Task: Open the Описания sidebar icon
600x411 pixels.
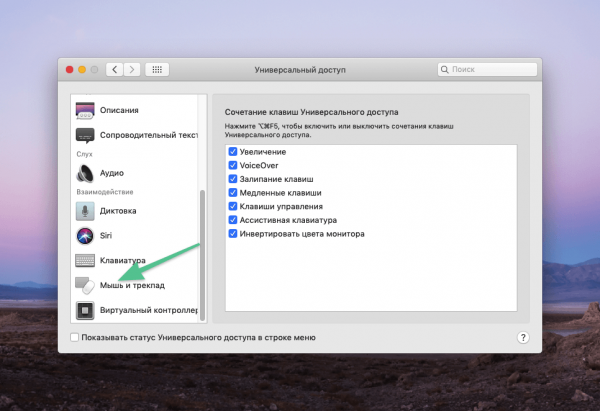Action: coord(85,110)
